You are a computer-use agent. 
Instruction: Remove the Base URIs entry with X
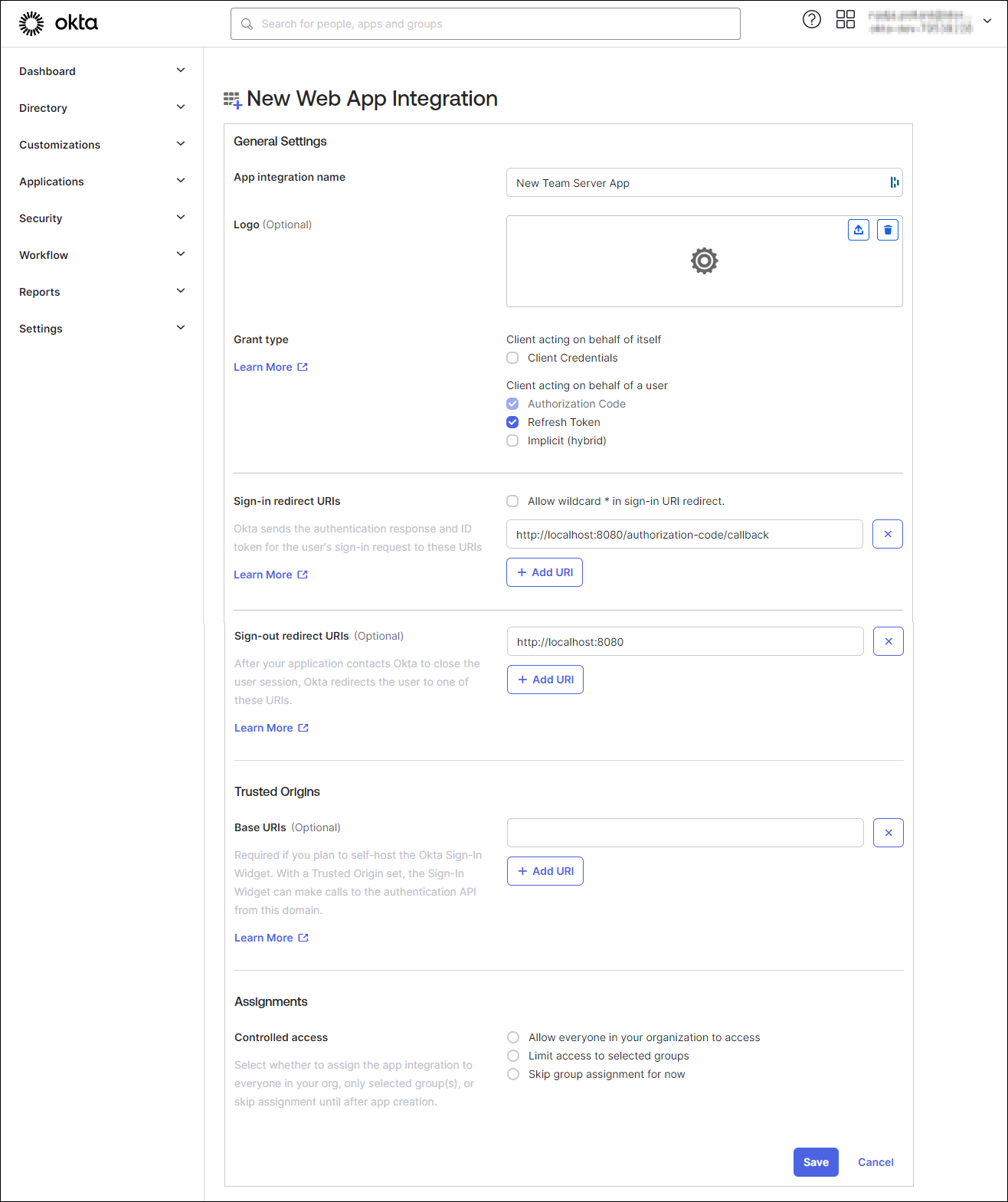[889, 833]
